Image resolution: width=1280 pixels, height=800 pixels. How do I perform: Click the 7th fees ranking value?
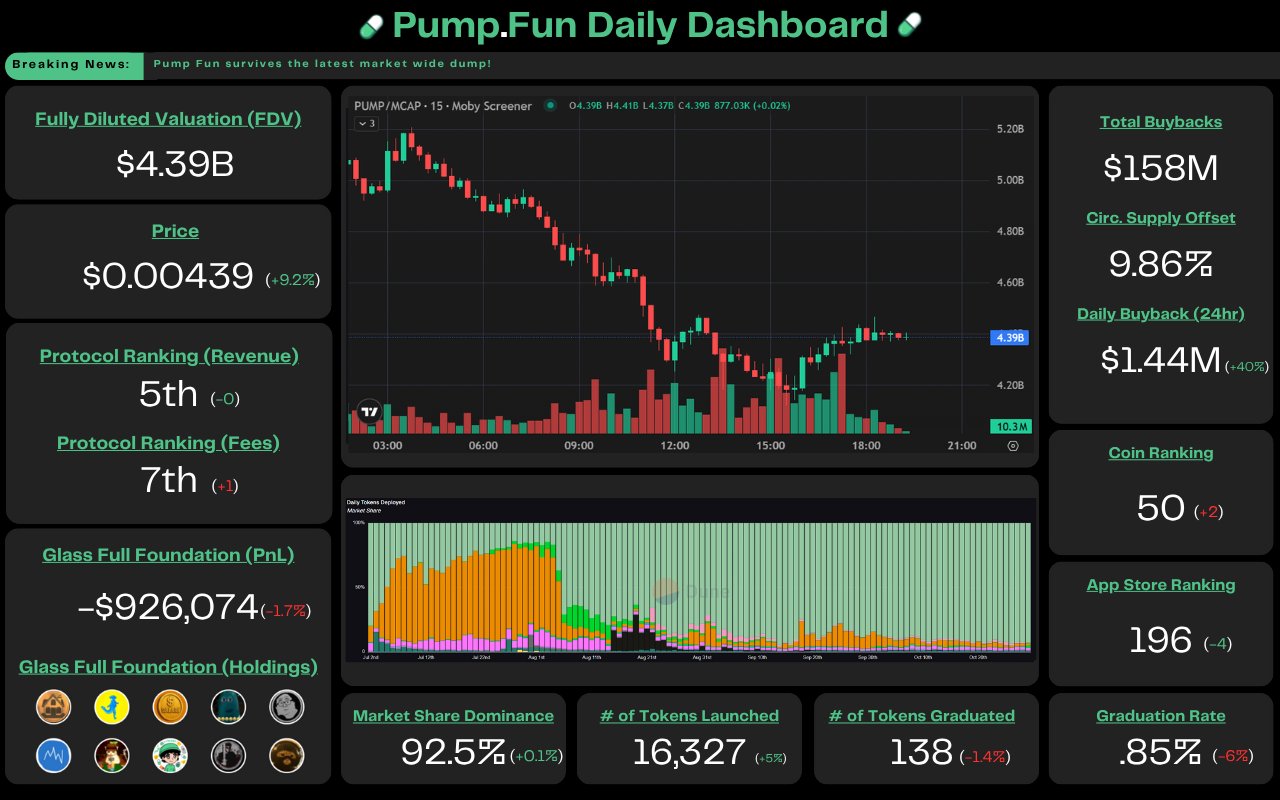169,480
